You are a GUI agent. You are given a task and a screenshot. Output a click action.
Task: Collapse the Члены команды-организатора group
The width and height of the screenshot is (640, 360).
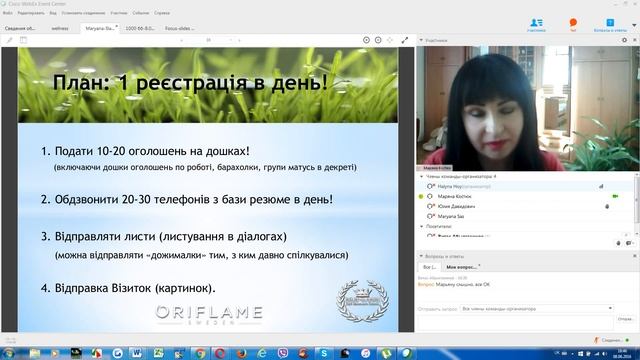point(422,177)
